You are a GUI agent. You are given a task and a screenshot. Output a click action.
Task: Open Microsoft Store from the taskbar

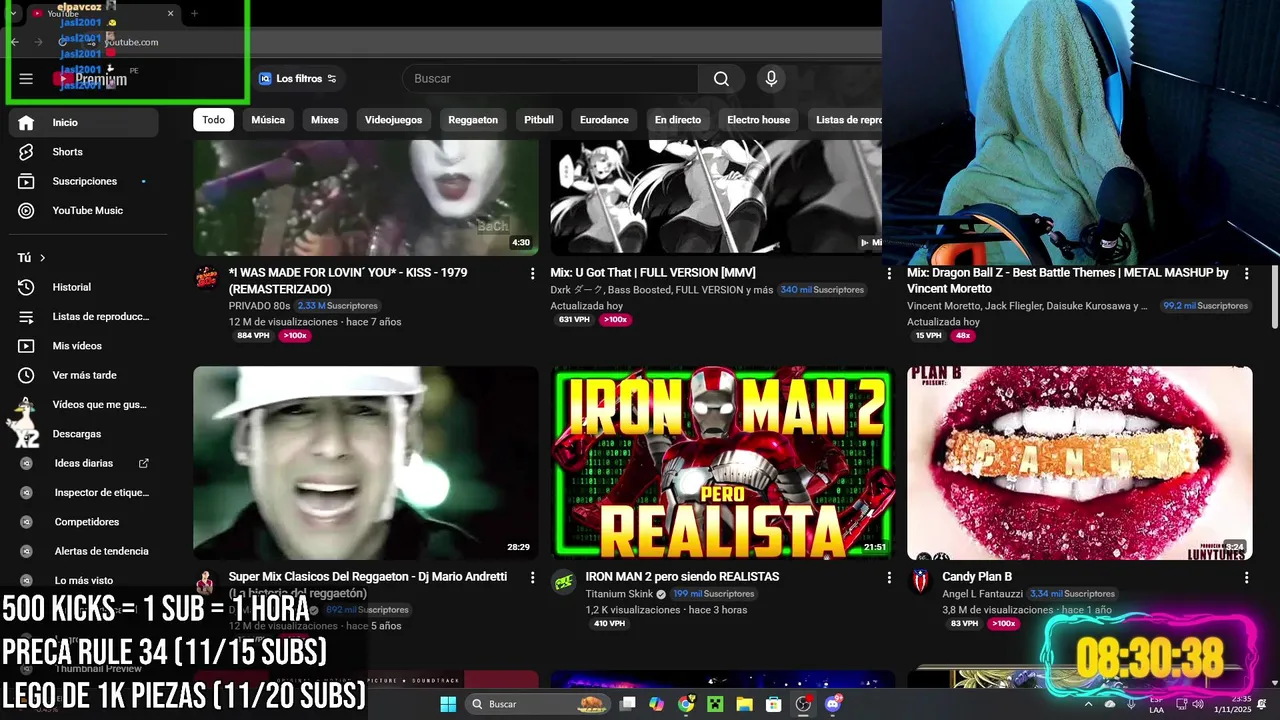(x=773, y=704)
